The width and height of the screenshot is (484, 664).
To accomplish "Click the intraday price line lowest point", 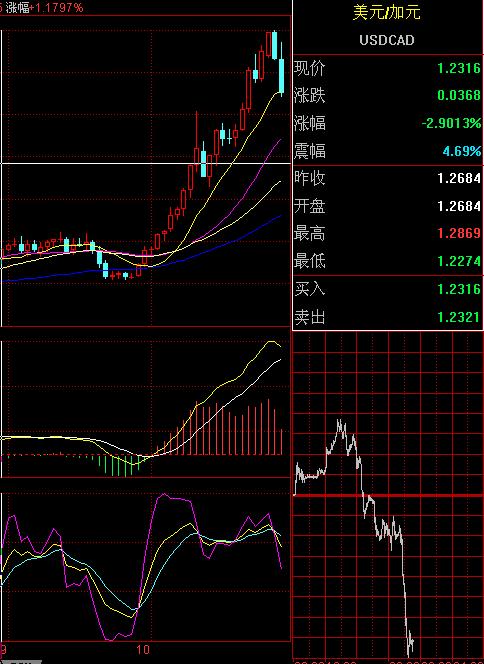I will [x=409, y=656].
